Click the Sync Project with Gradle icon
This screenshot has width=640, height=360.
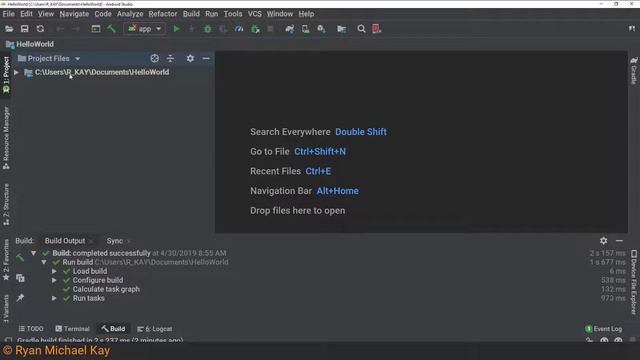(x=290, y=29)
